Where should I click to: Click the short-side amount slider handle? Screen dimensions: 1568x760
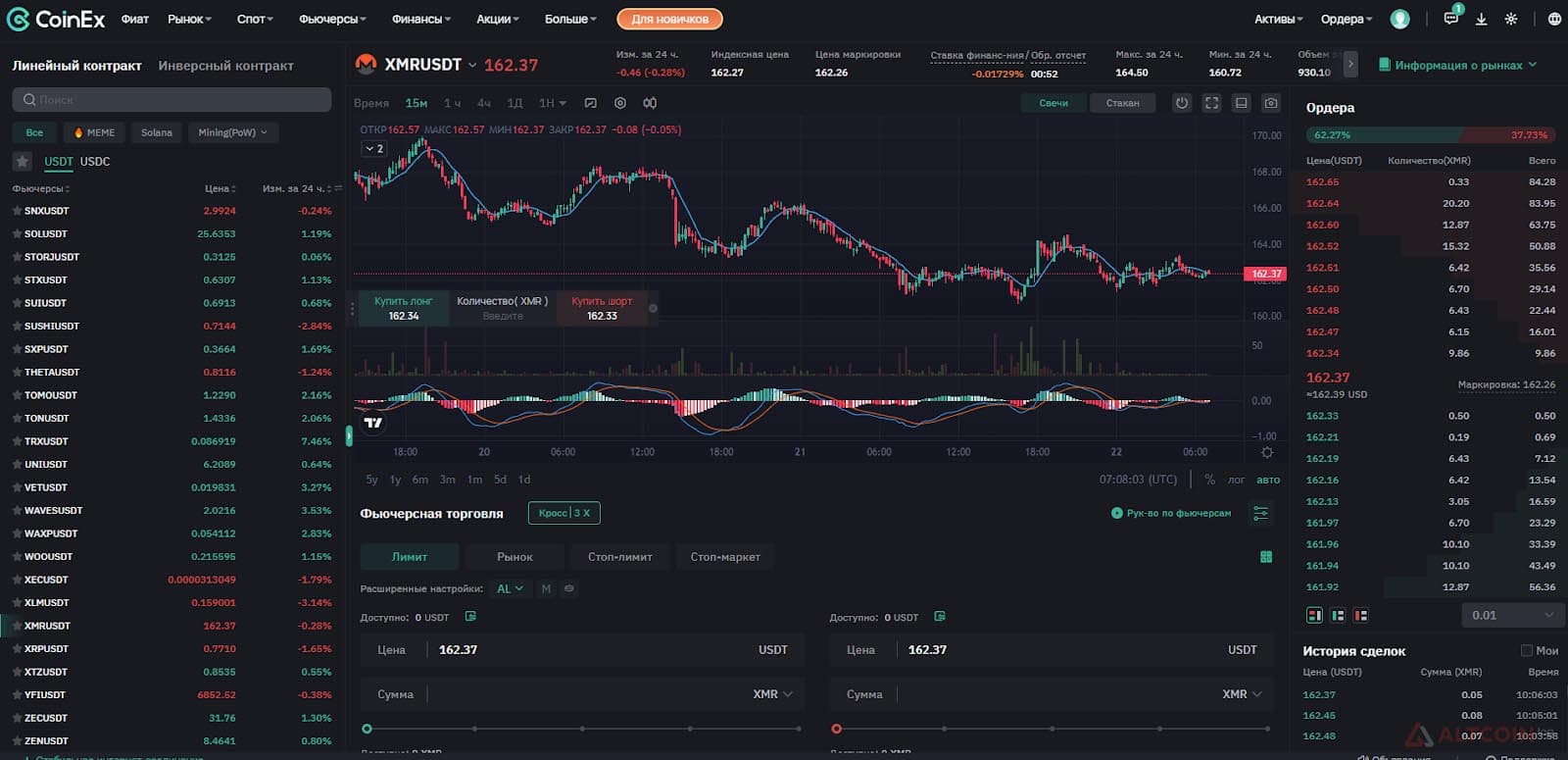coord(836,729)
